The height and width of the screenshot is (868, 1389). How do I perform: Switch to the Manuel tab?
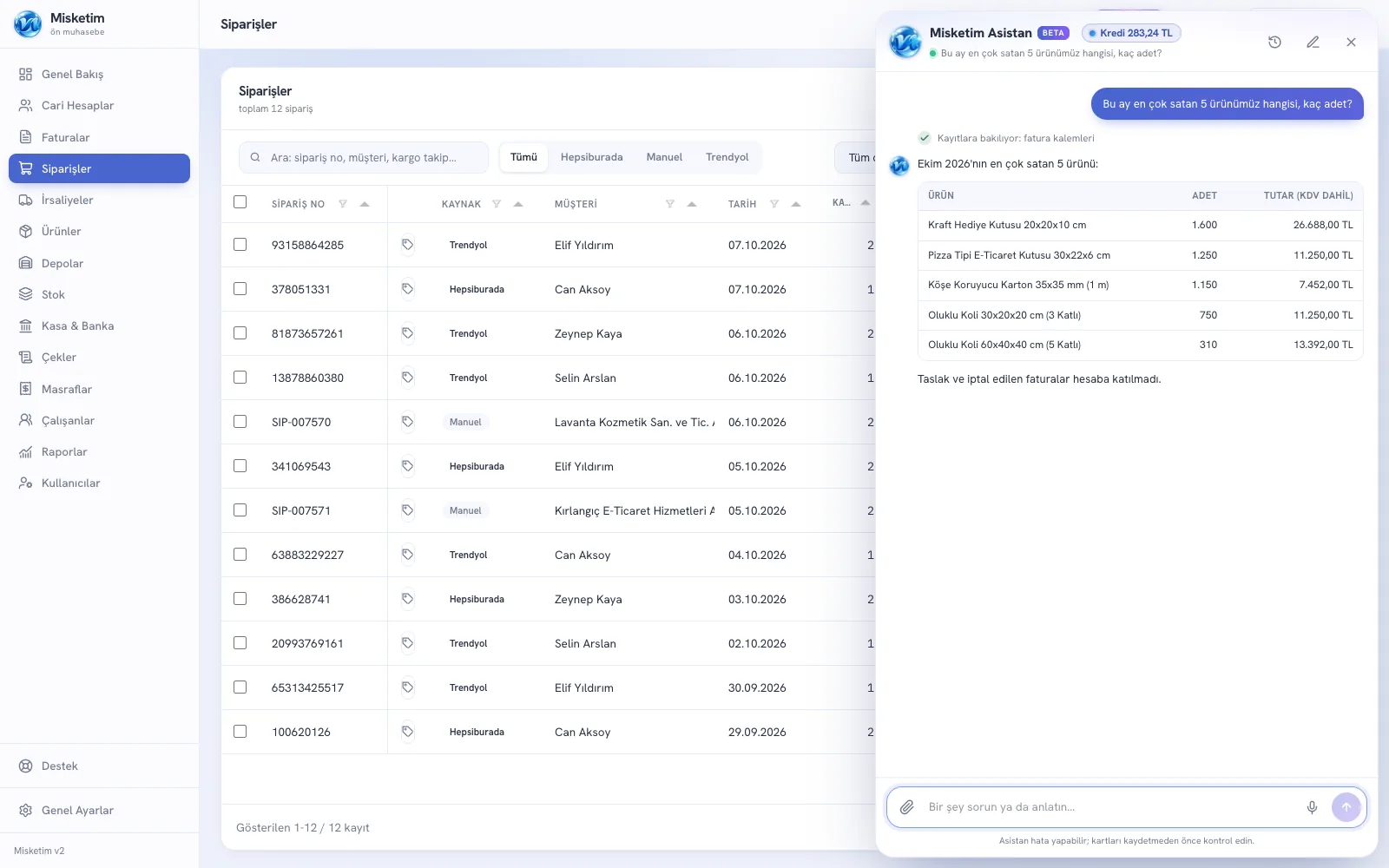pyautogui.click(x=664, y=157)
